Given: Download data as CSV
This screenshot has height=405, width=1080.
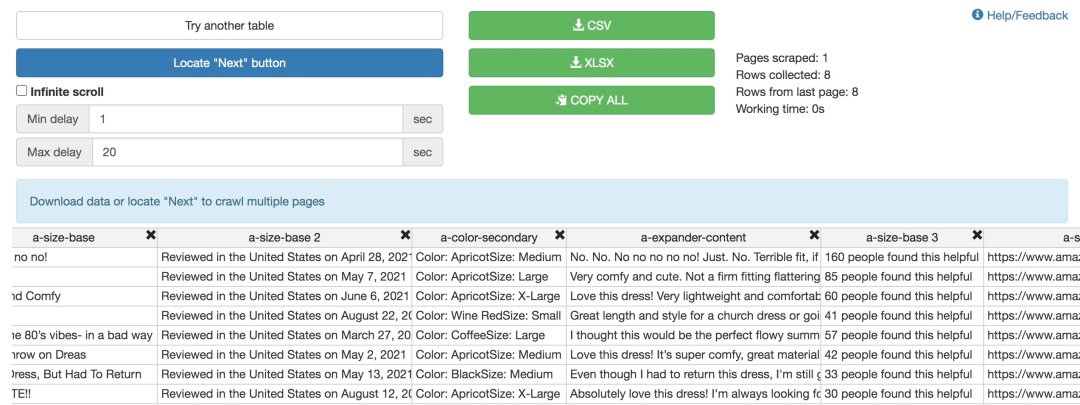Looking at the screenshot, I should coord(592,25).
